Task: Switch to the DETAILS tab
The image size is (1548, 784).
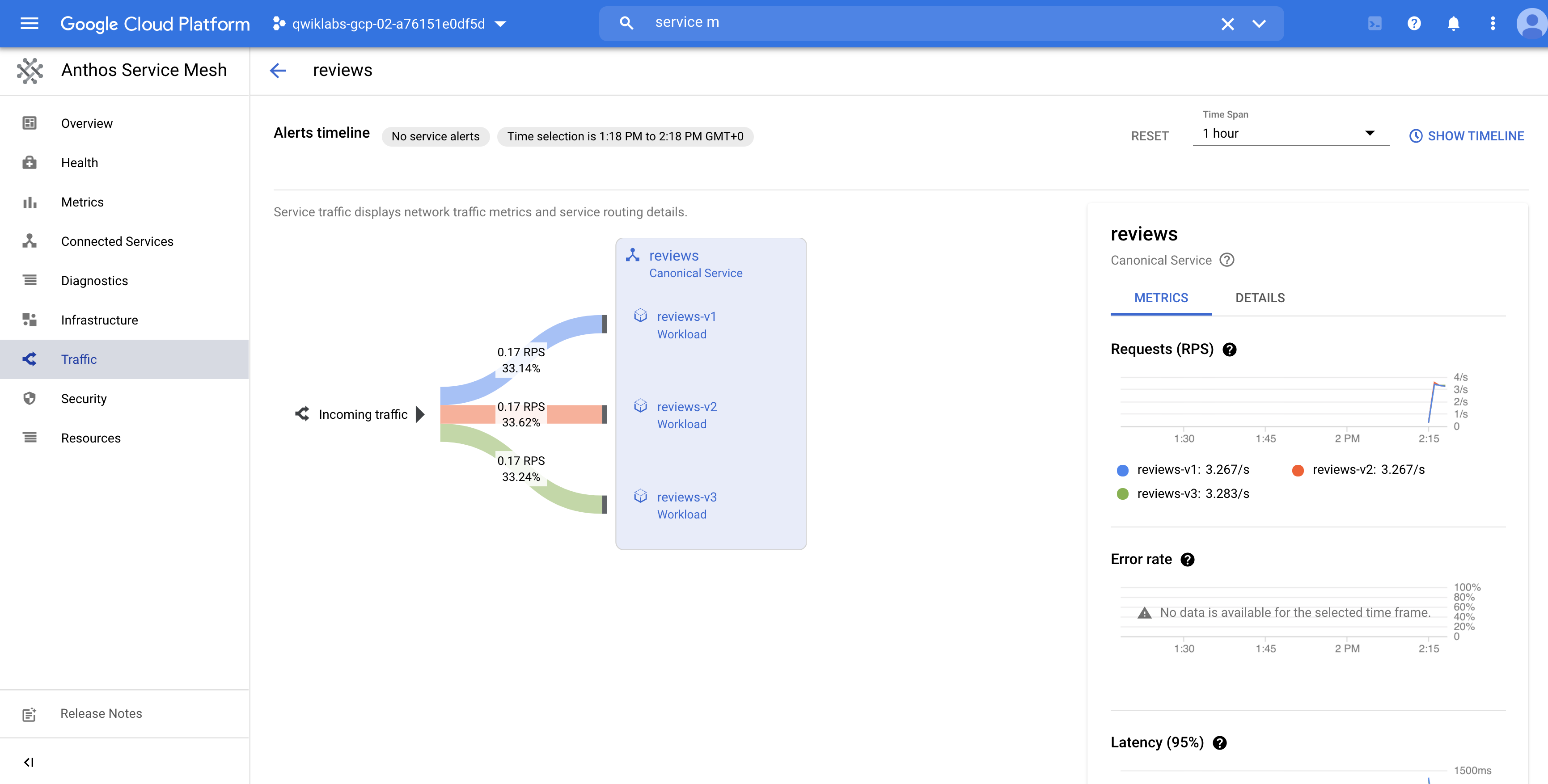Action: 1260,298
